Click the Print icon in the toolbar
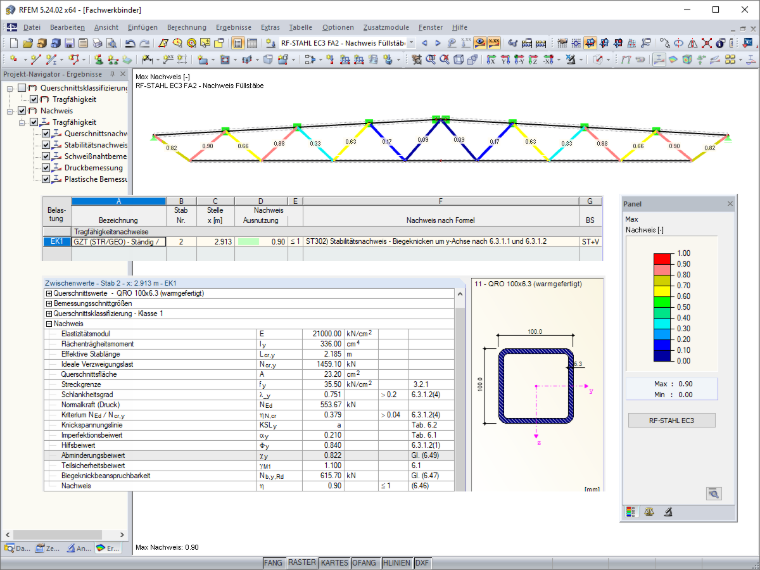Screen dimensions: 760x570 [x=97, y=44]
